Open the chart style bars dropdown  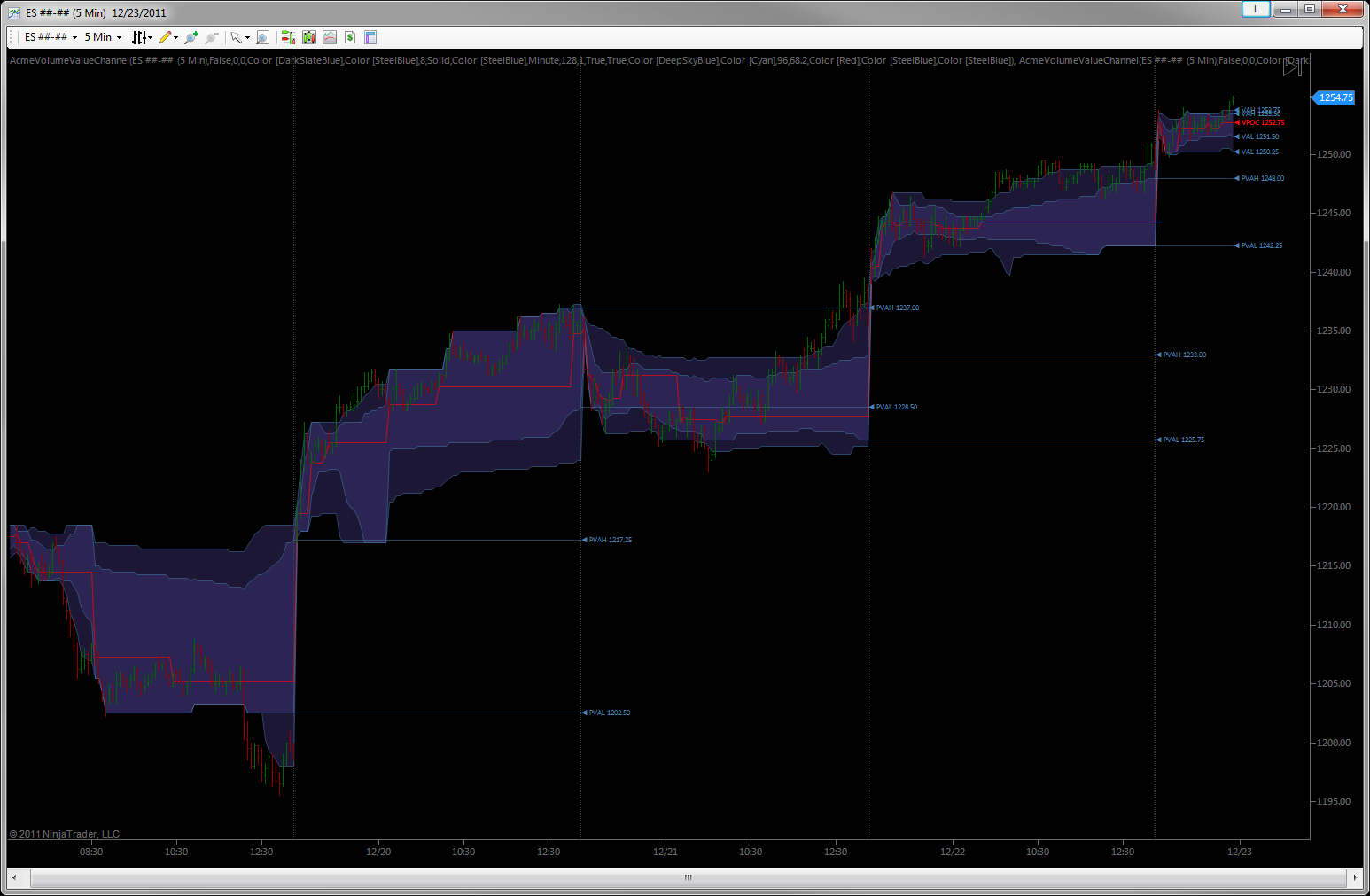click(141, 37)
